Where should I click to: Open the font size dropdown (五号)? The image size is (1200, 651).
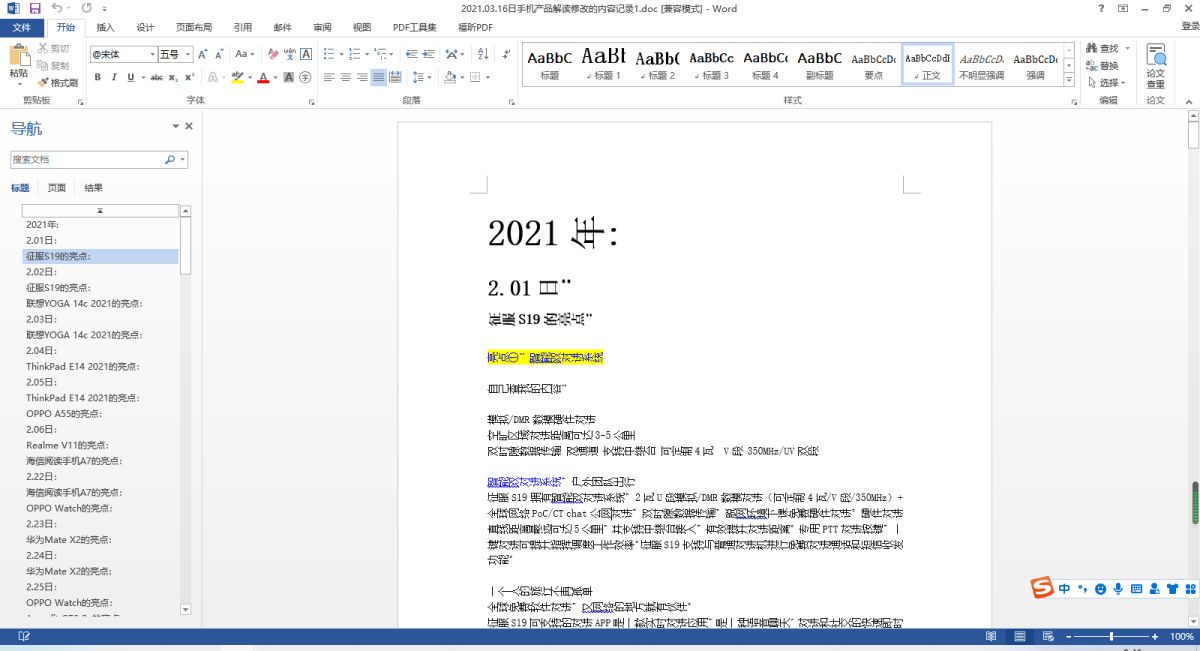point(189,54)
